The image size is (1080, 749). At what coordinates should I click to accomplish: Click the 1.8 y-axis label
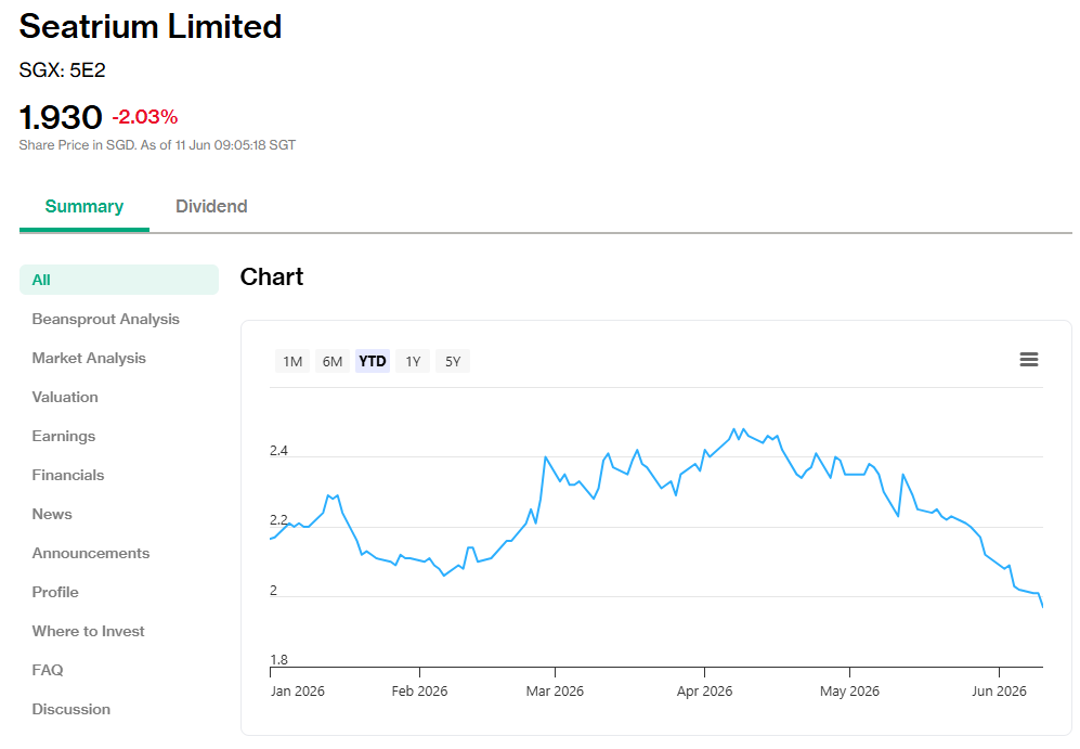coord(278,659)
